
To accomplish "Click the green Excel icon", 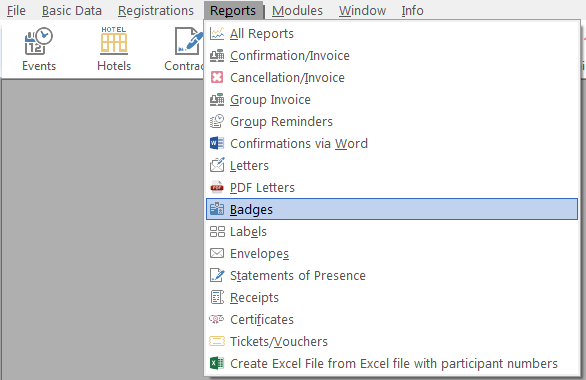I will pyautogui.click(x=217, y=363).
